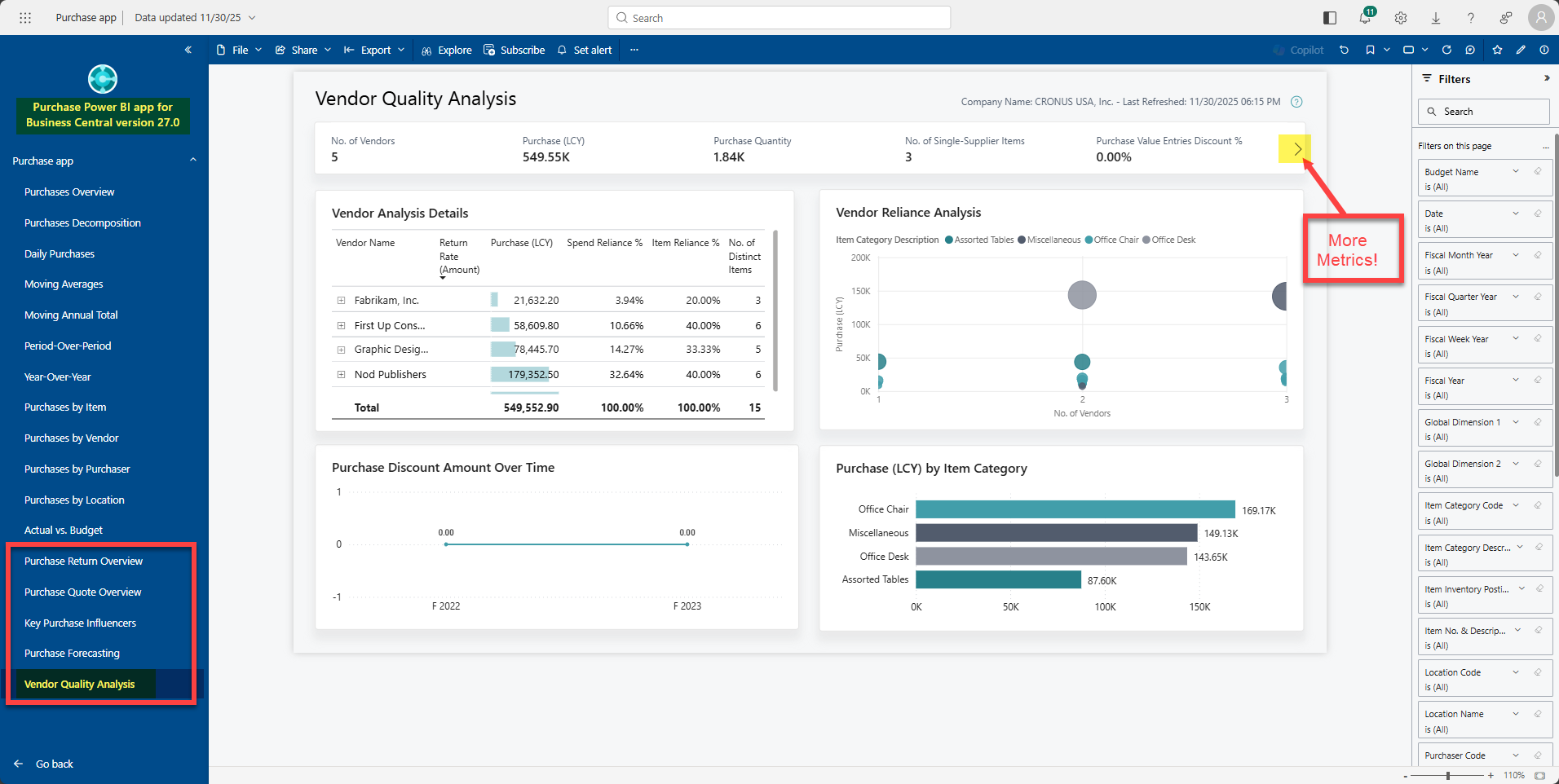Reset report with the undo arrow icon
The image size is (1559, 784).
click(x=1344, y=50)
